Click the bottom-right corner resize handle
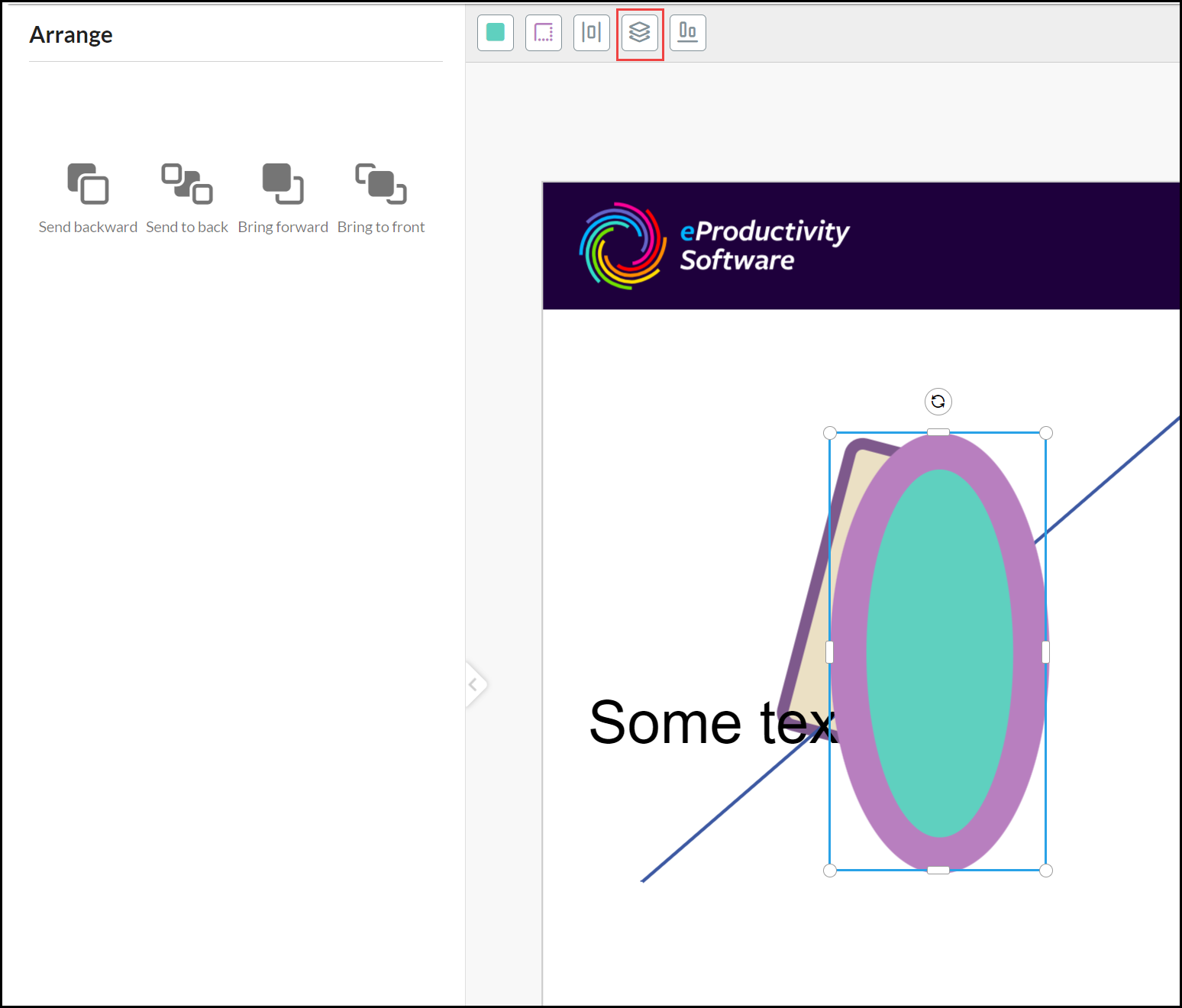Image resolution: width=1182 pixels, height=1008 pixels. pos(1046,871)
